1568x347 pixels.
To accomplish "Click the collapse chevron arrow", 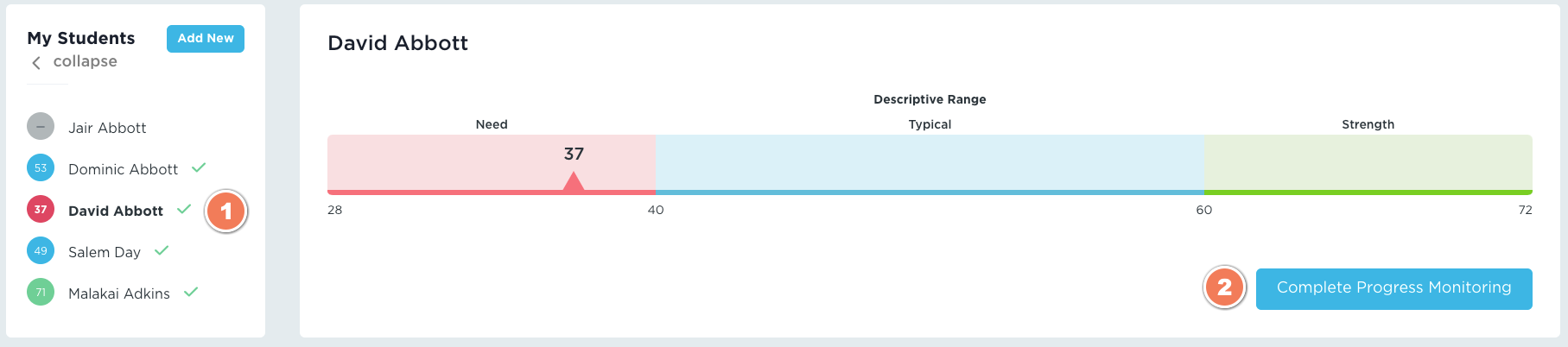I will [36, 62].
